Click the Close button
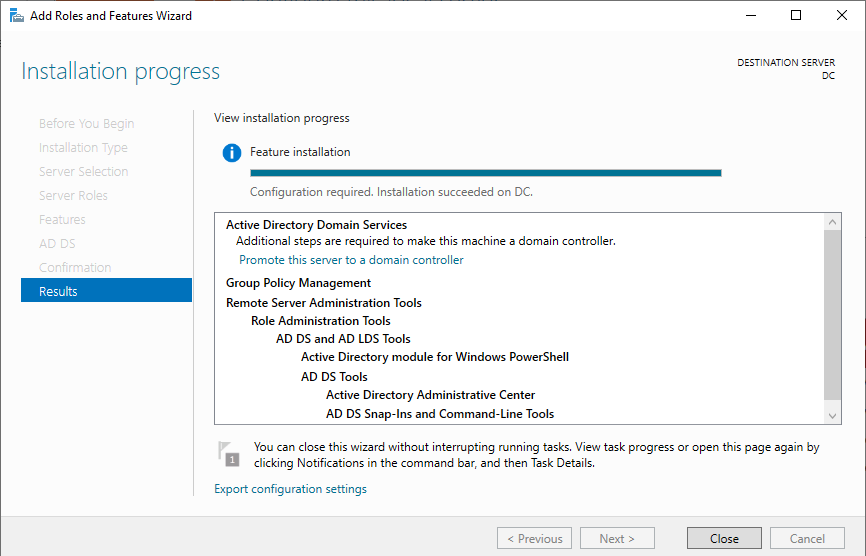The height and width of the screenshot is (556, 866). pyautogui.click(x=724, y=538)
